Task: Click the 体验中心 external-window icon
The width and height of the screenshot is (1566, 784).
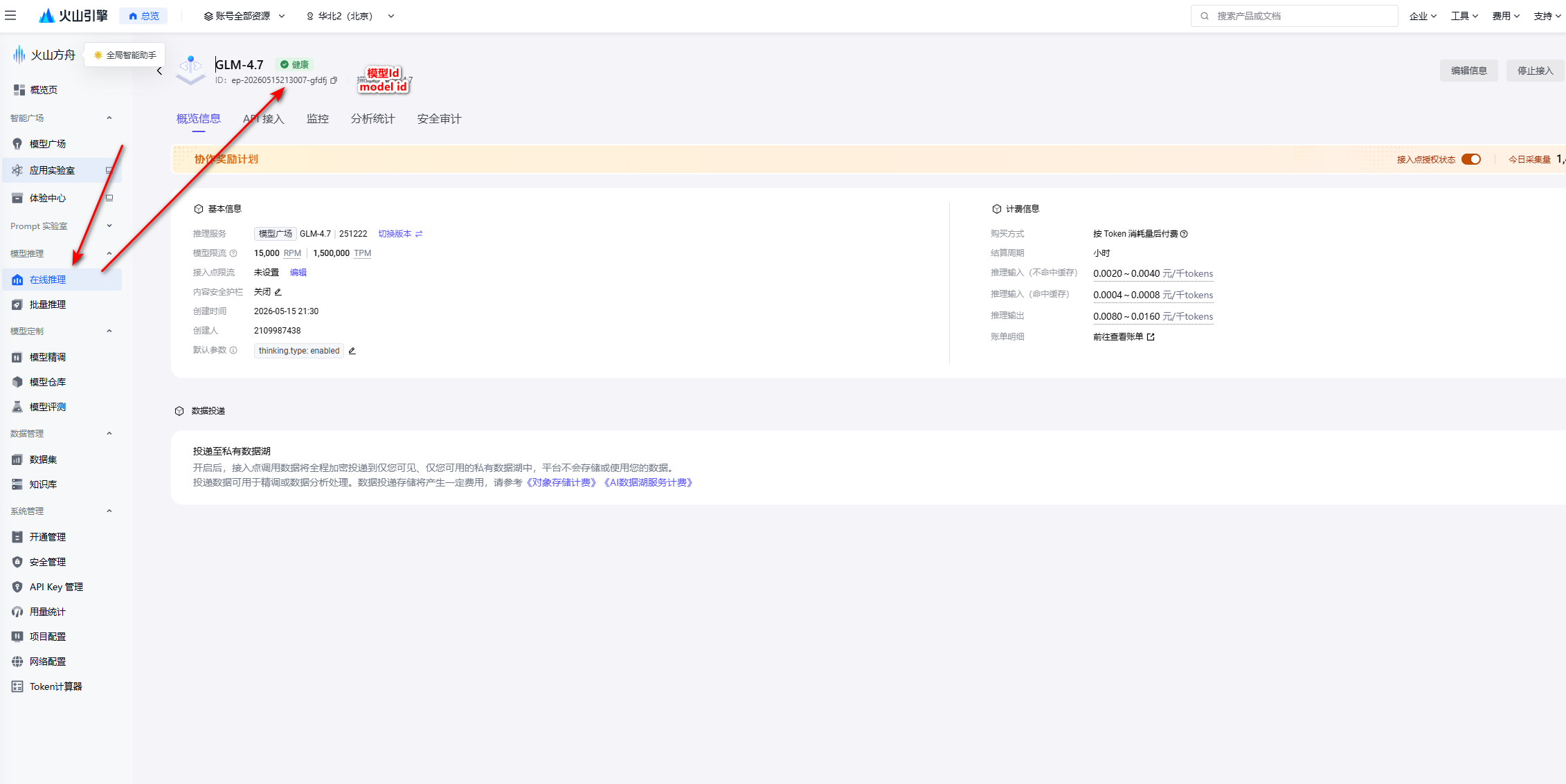Action: click(109, 198)
